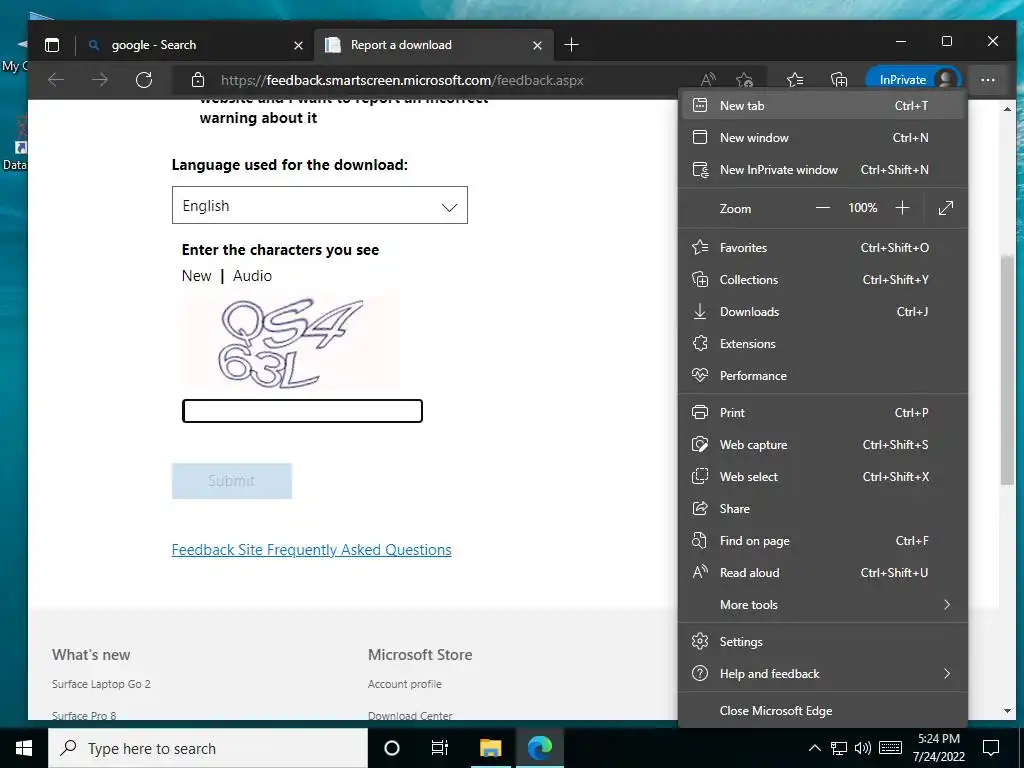View site information lock icon
This screenshot has height=768, width=1024.
(x=198, y=80)
